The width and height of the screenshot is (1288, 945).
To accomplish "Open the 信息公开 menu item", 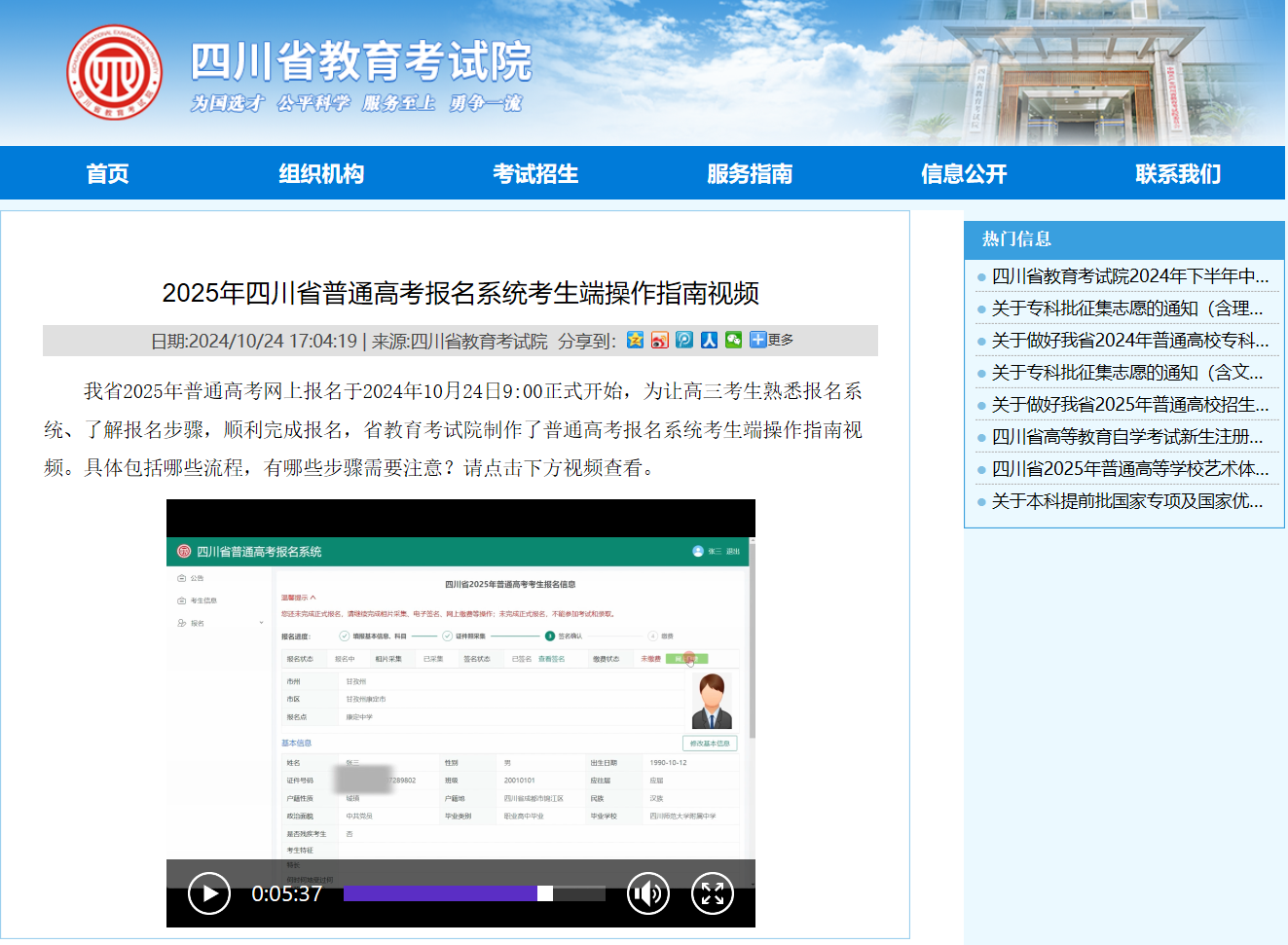I will point(964,174).
